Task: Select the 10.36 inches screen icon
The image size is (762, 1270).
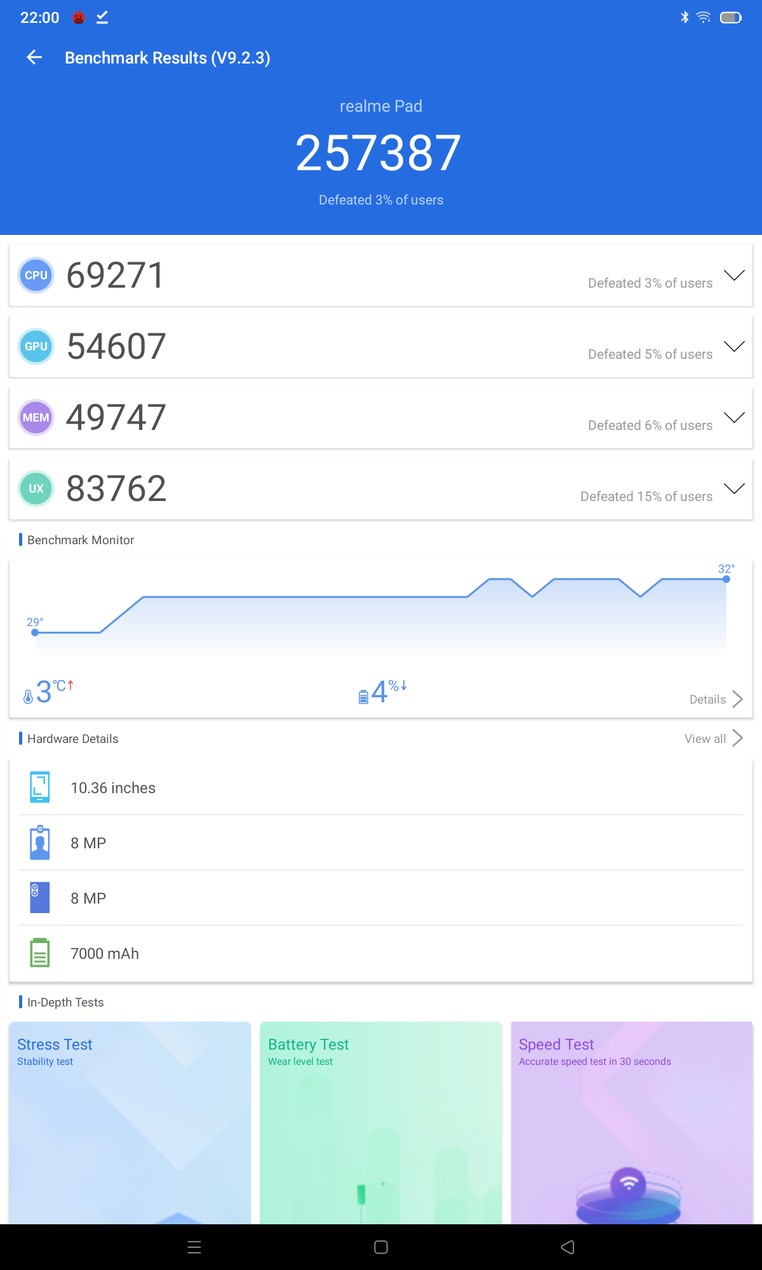Action: [39, 787]
